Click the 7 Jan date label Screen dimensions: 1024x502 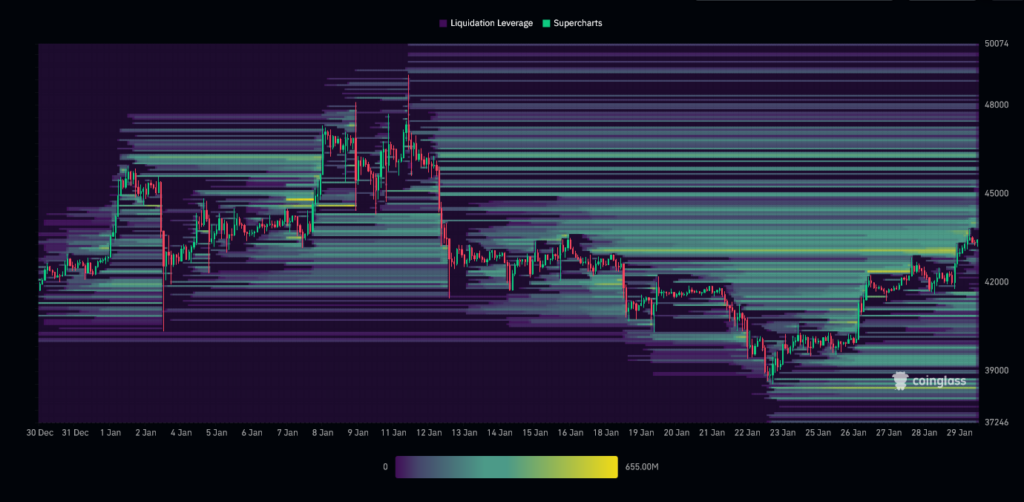(287, 432)
